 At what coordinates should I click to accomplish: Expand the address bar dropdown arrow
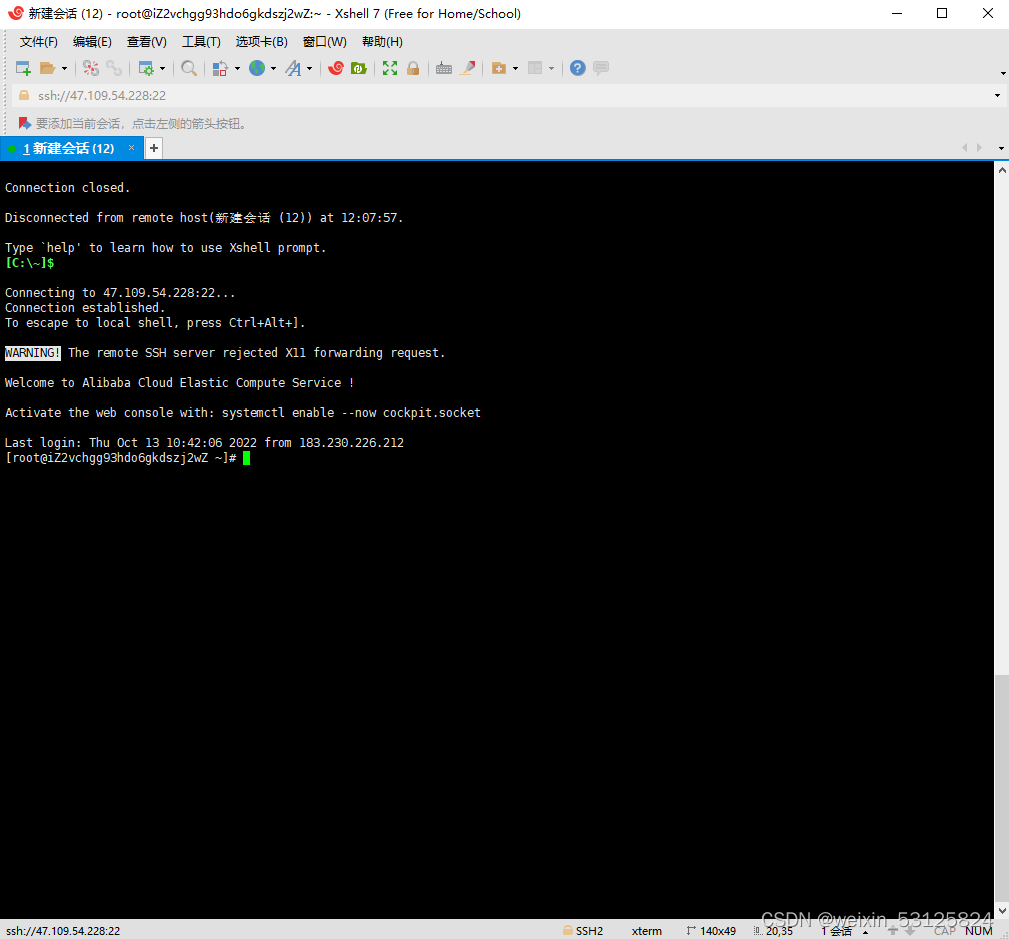coord(997,95)
